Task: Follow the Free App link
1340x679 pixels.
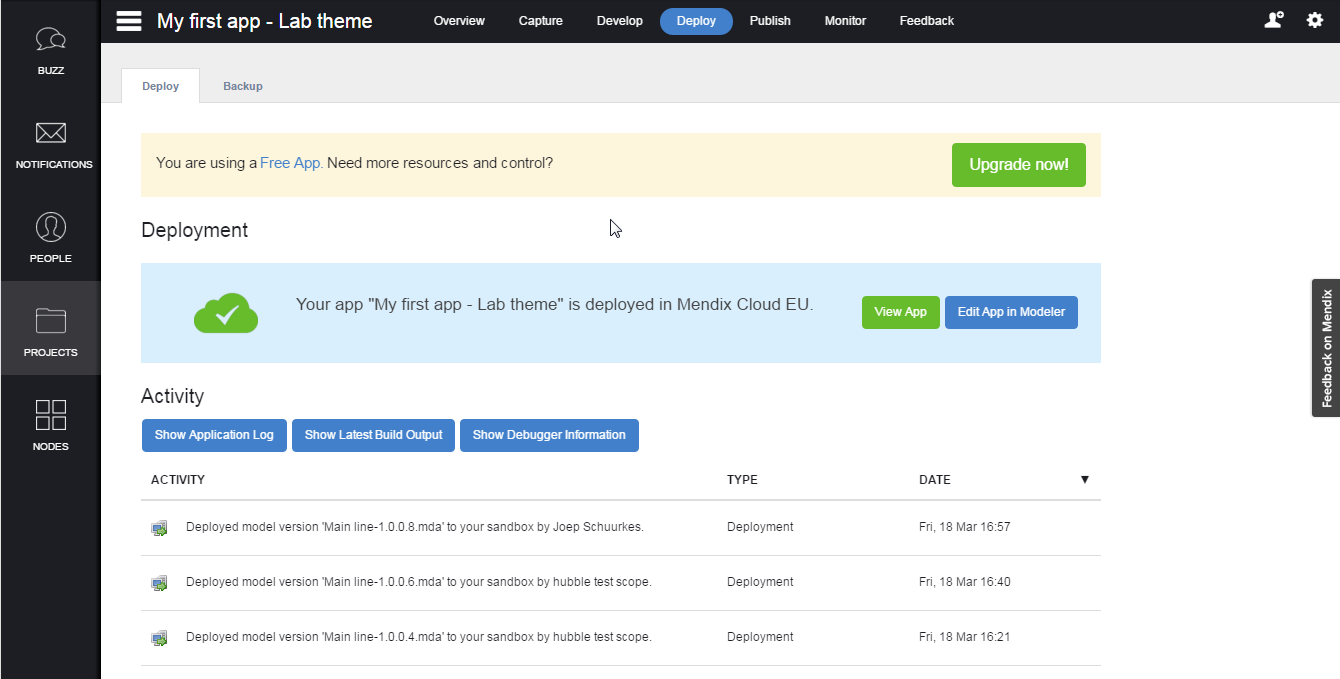Action: click(x=290, y=163)
